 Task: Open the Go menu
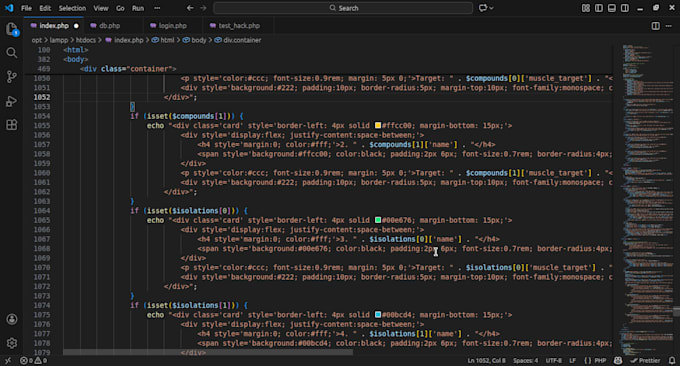click(x=120, y=8)
